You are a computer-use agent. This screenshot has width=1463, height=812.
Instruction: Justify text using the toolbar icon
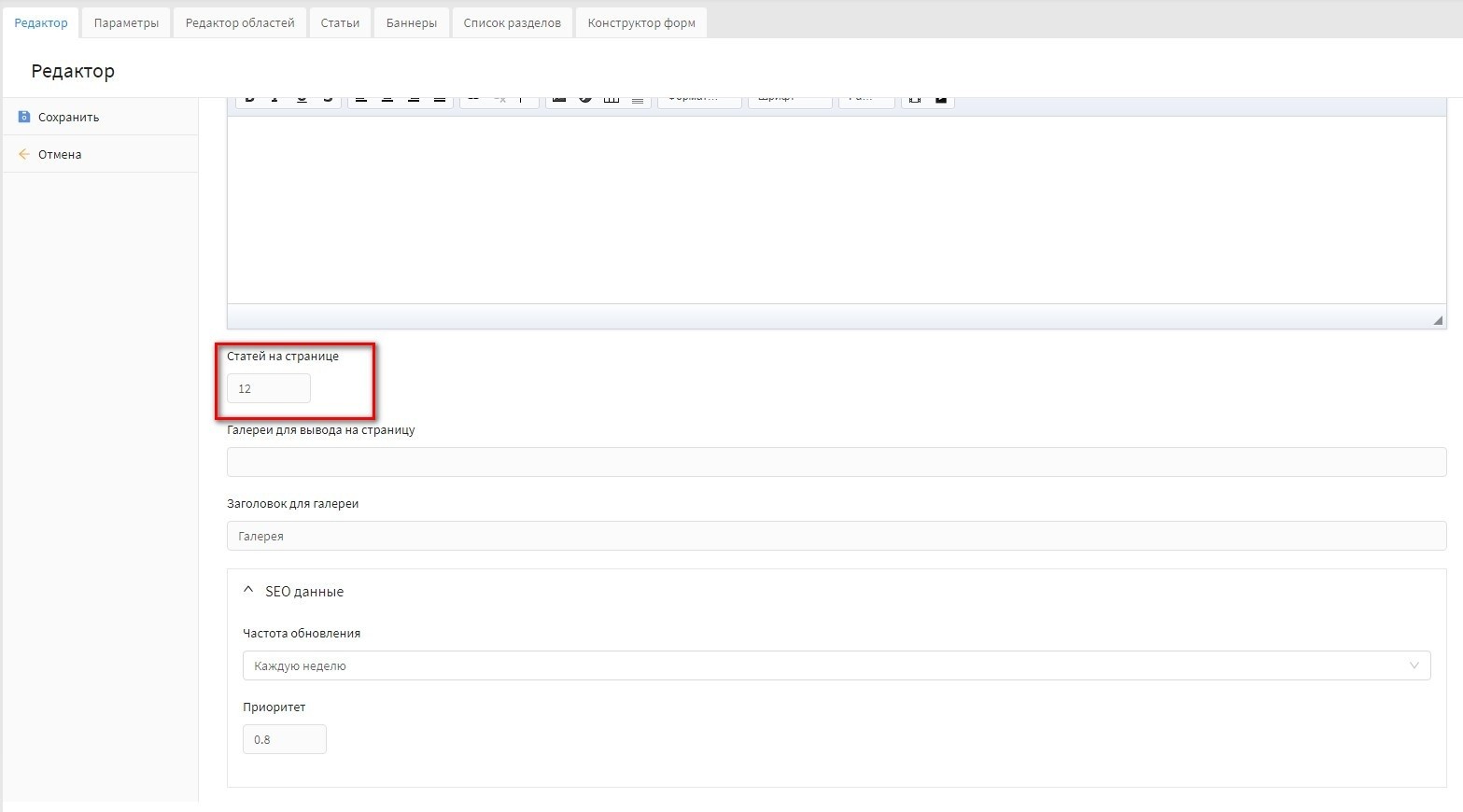pyautogui.click(x=440, y=99)
